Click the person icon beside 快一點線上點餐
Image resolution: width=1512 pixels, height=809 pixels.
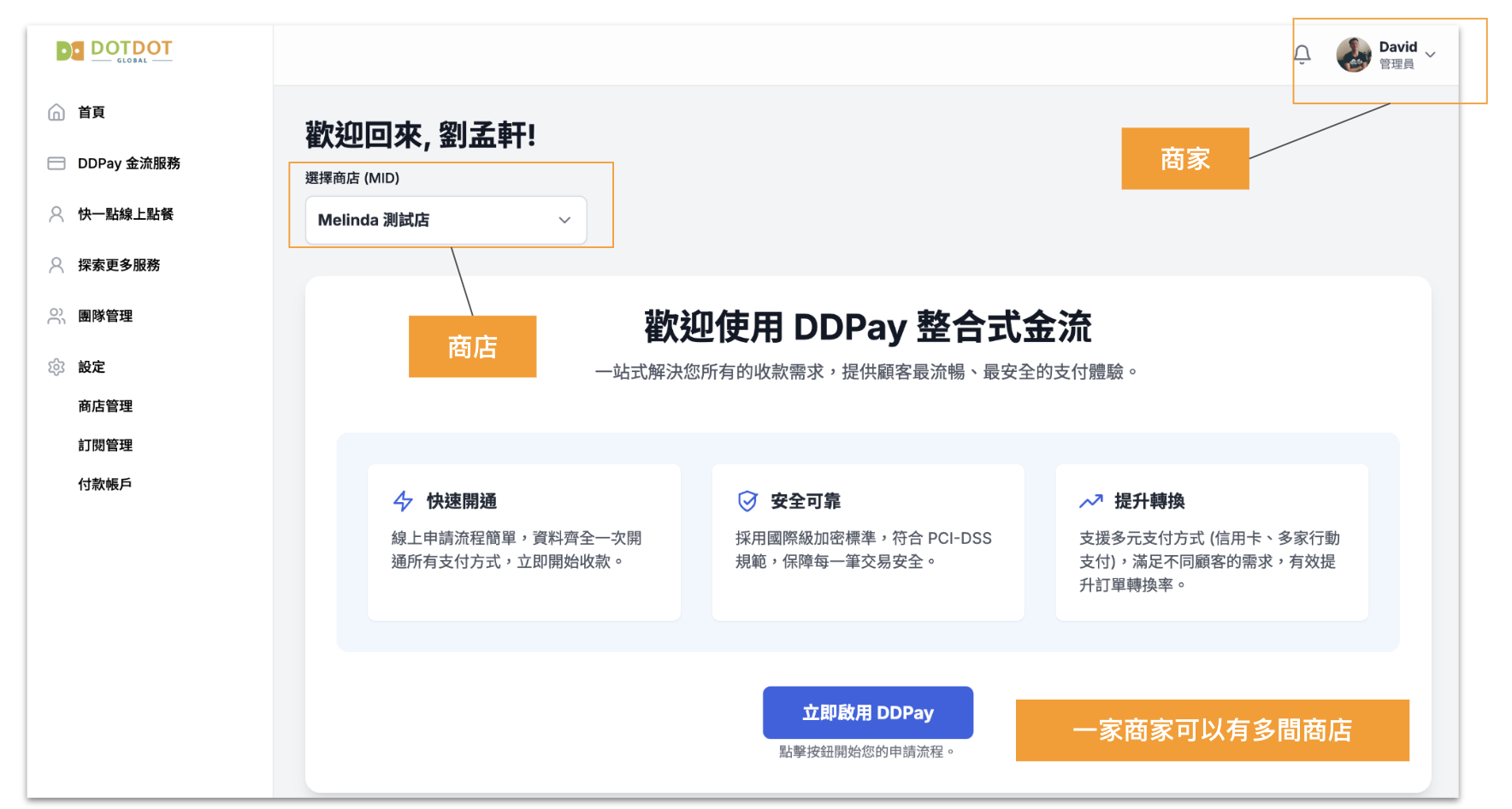point(56,214)
